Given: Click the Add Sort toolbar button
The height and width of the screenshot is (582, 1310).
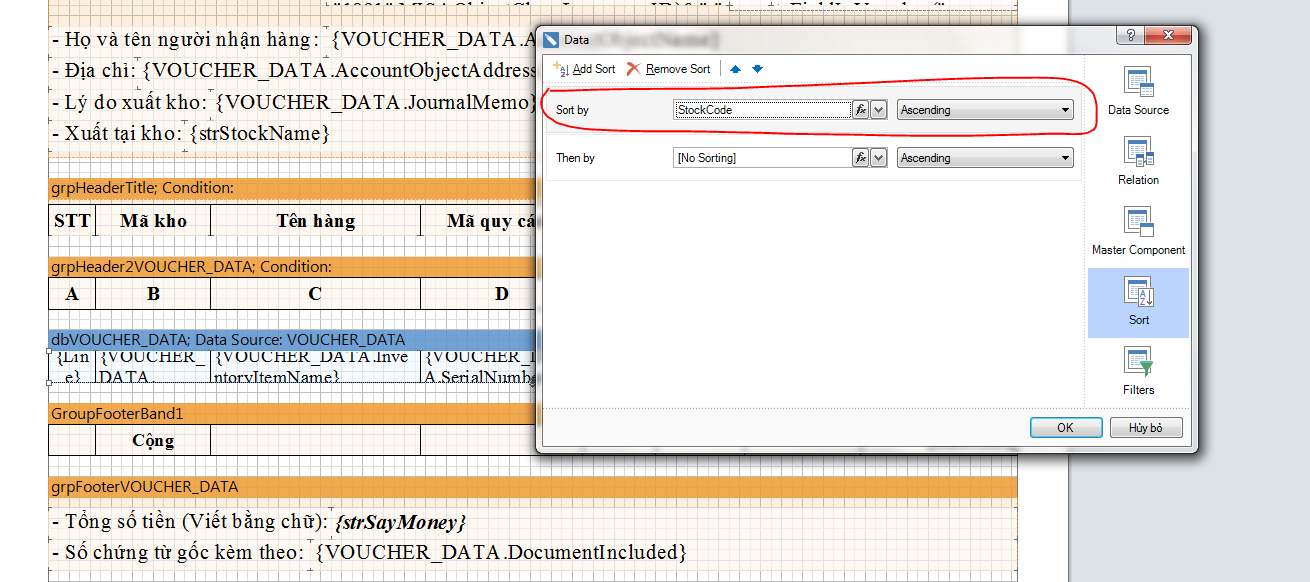Looking at the screenshot, I should click(584, 69).
